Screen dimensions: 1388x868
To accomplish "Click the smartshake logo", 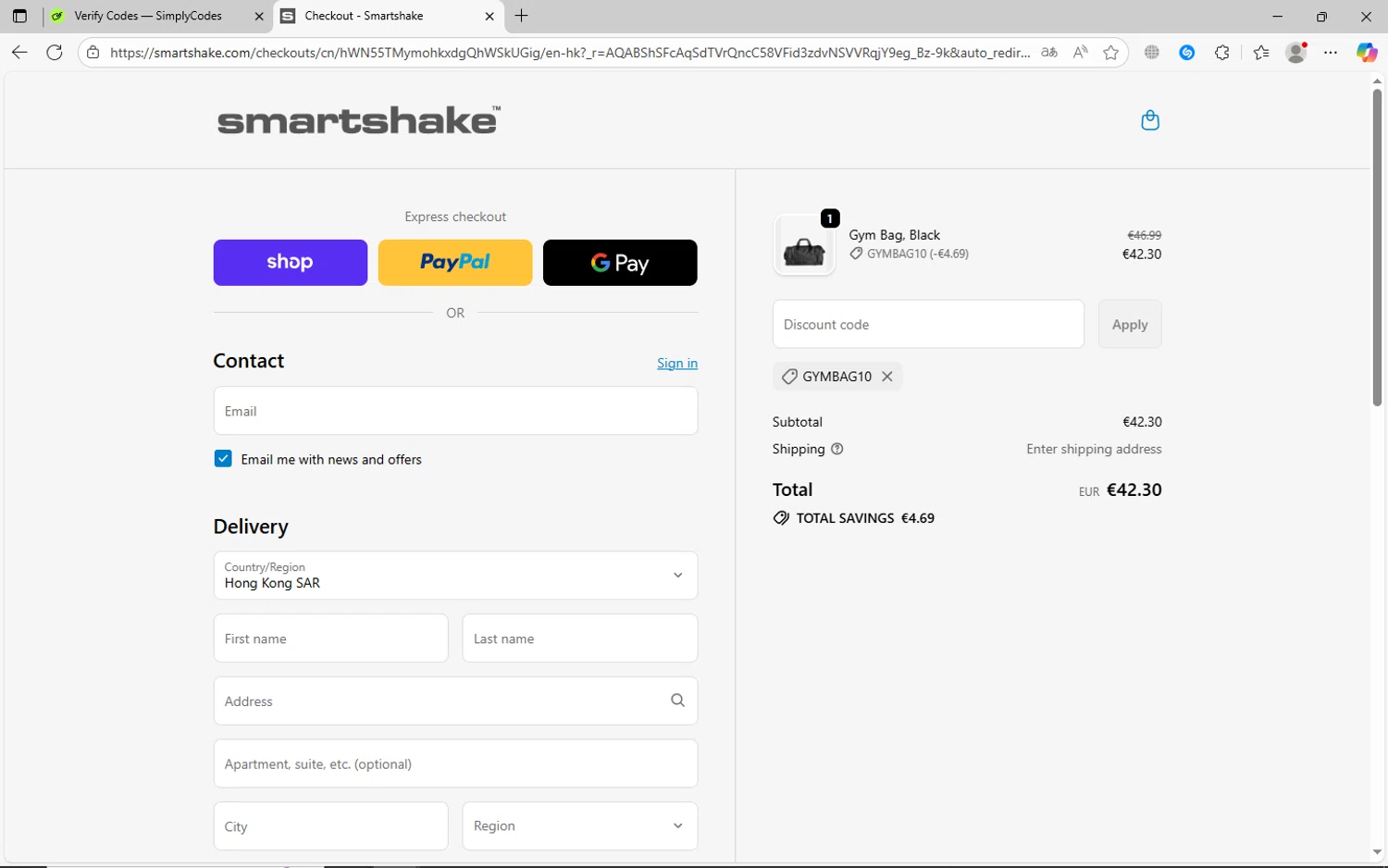I will pos(359,120).
